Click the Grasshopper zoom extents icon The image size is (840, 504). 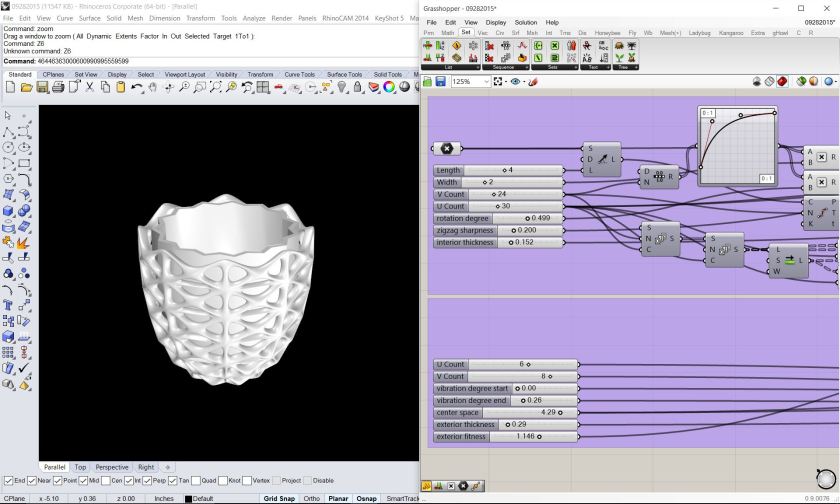pos(499,81)
